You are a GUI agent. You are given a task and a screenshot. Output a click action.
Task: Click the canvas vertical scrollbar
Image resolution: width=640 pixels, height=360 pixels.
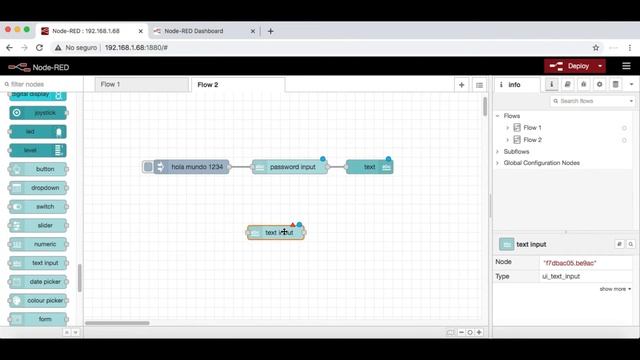485,106
